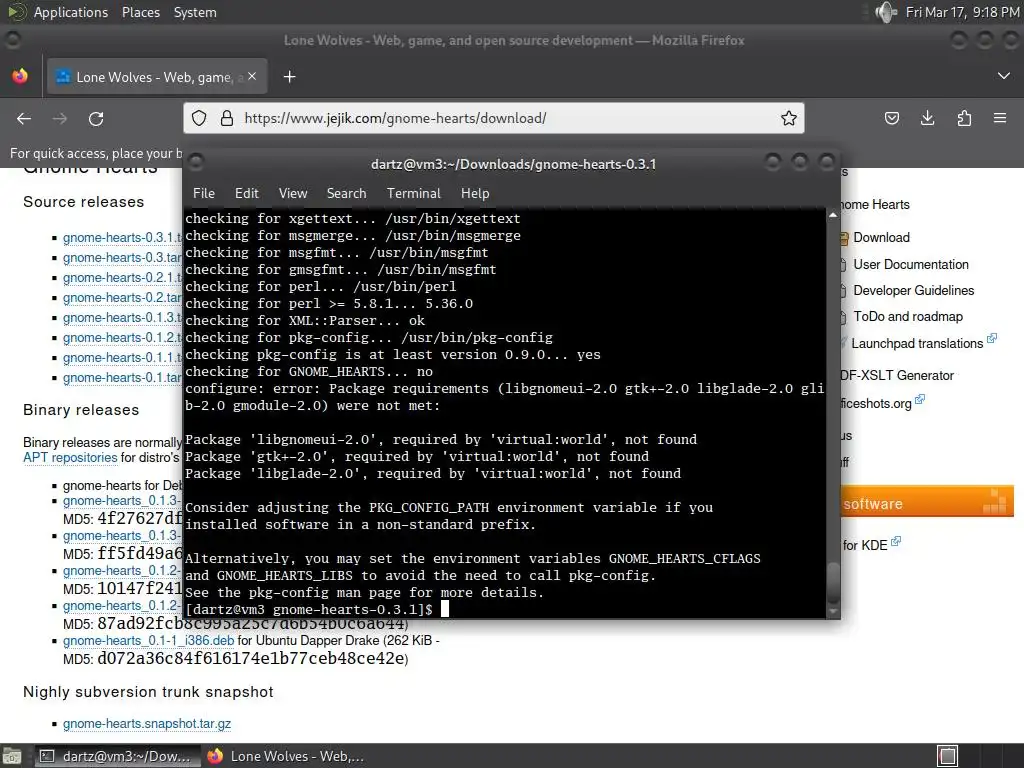Open the System menu

(195, 12)
